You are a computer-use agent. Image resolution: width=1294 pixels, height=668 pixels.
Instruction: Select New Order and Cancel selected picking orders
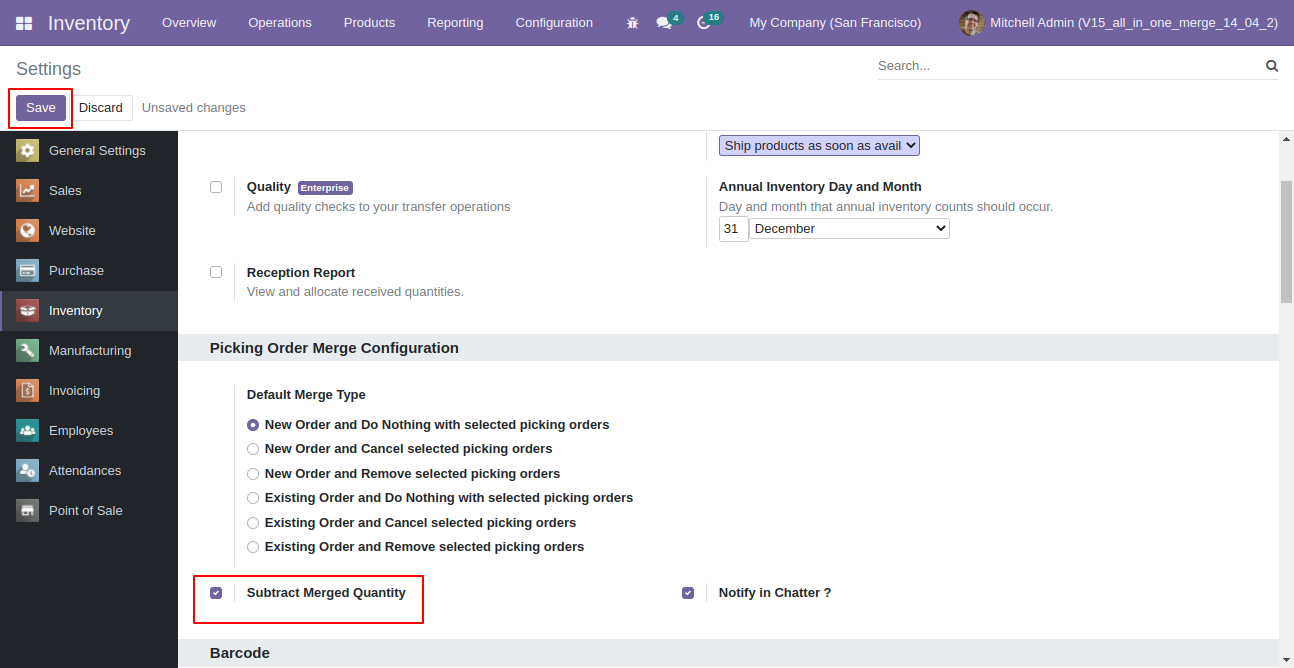click(x=253, y=449)
